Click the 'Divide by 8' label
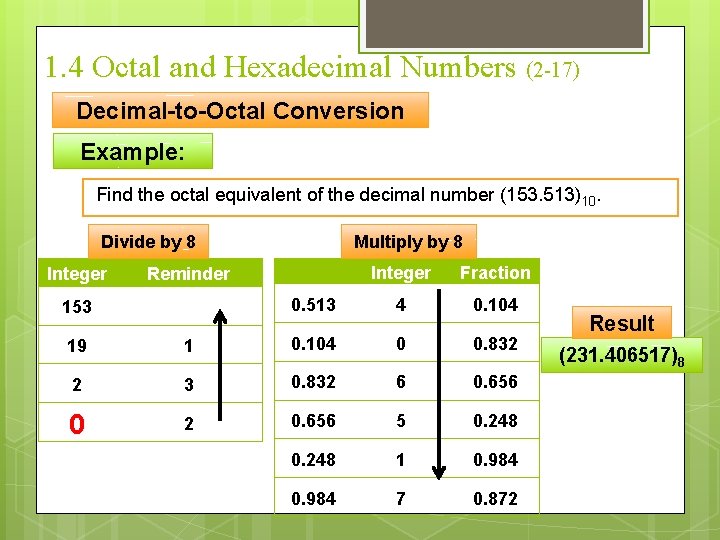 point(148,242)
